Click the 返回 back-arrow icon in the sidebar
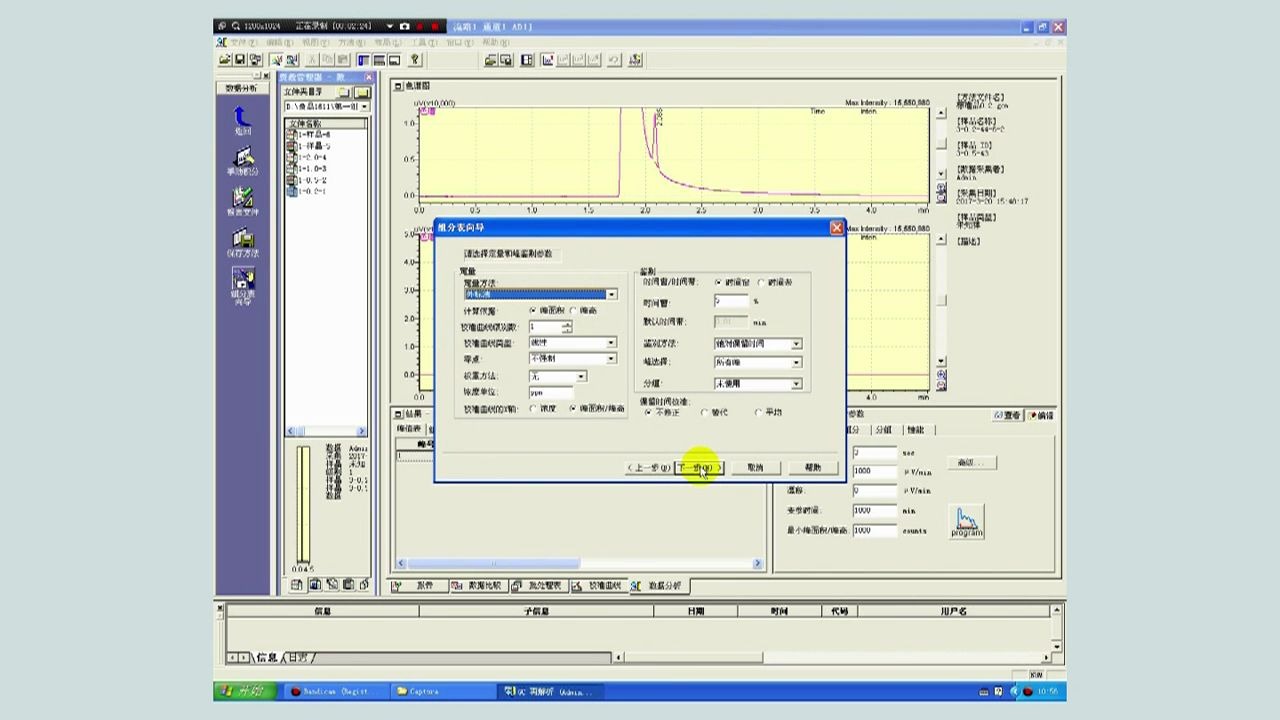The width and height of the screenshot is (1280, 720). (x=242, y=118)
